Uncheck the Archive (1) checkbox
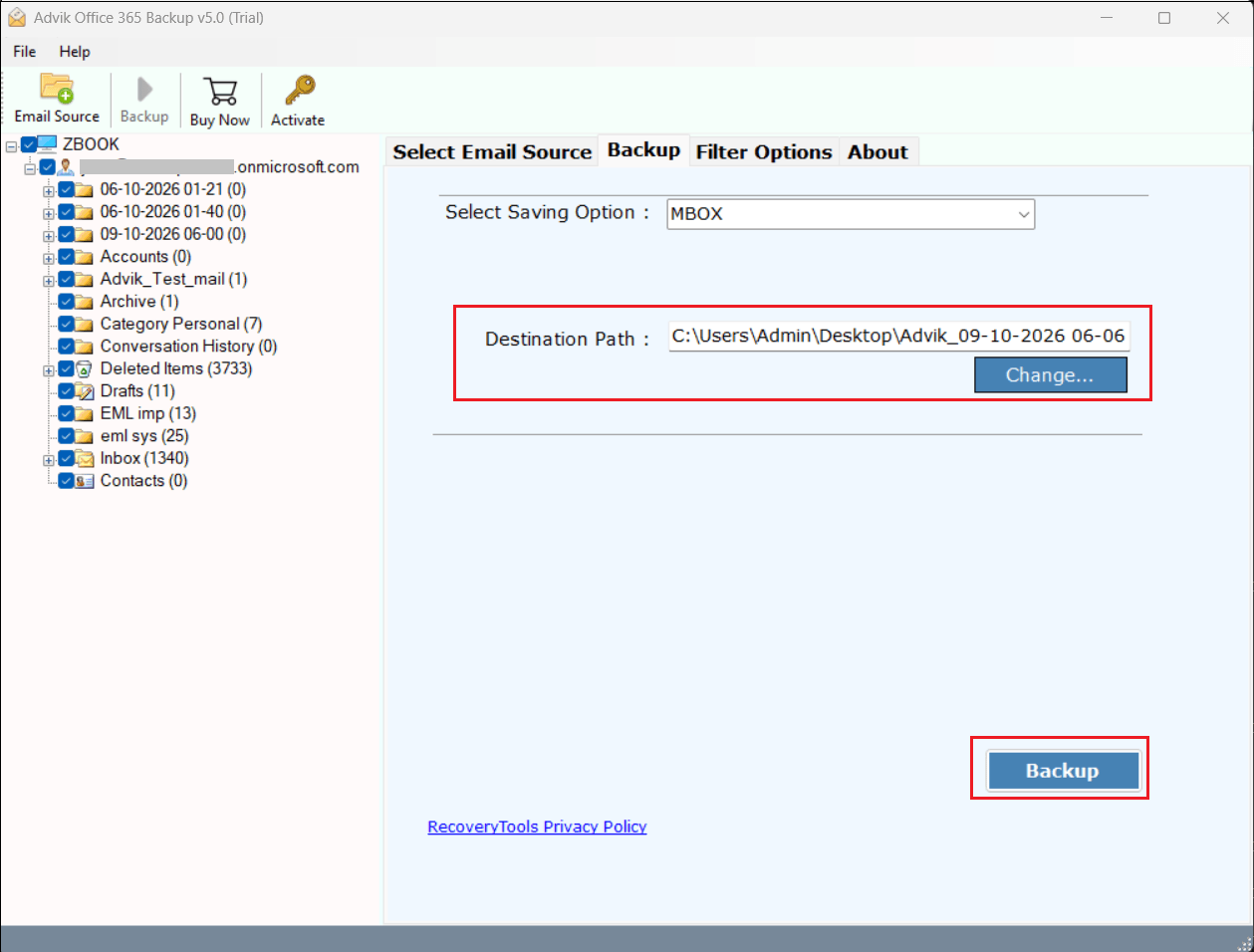The width and height of the screenshot is (1254, 952). pos(66,302)
